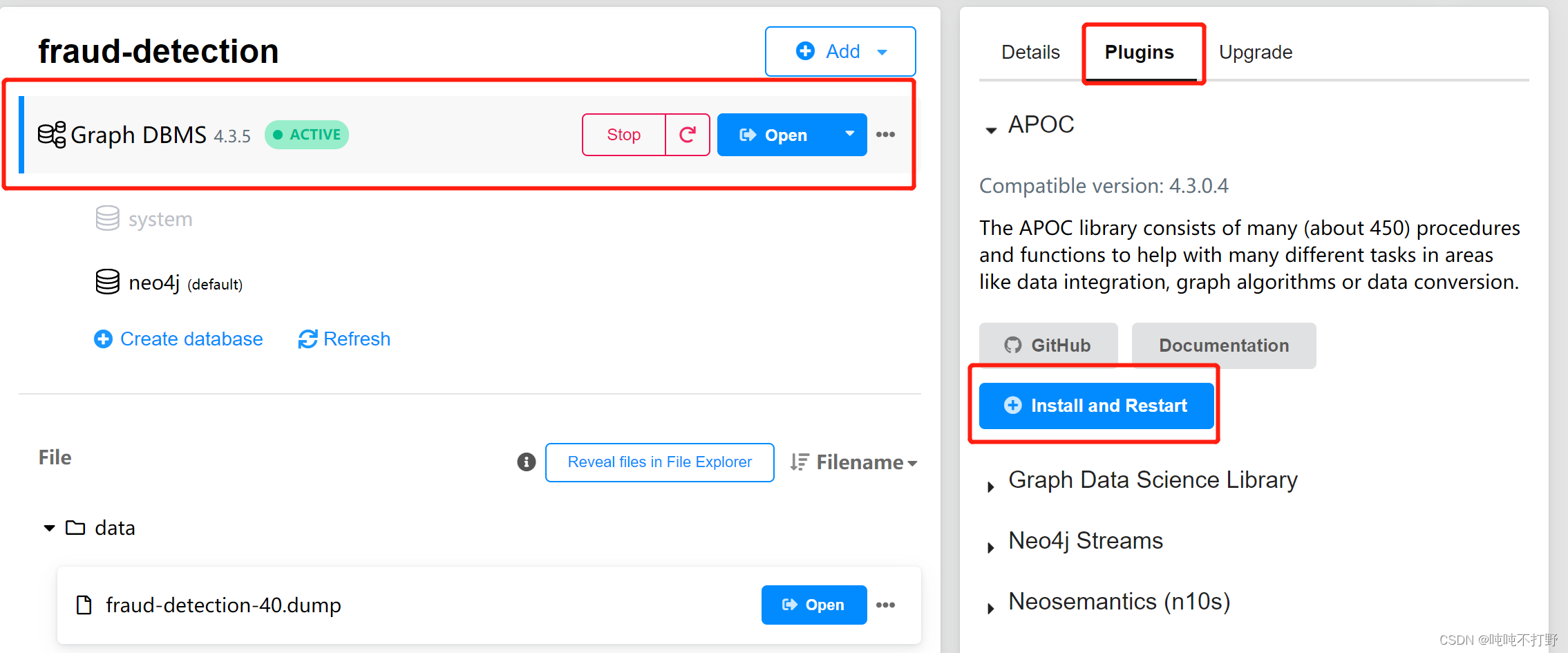Click Reveal files in File Explorer
The width and height of the screenshot is (1568, 653).
[659, 462]
